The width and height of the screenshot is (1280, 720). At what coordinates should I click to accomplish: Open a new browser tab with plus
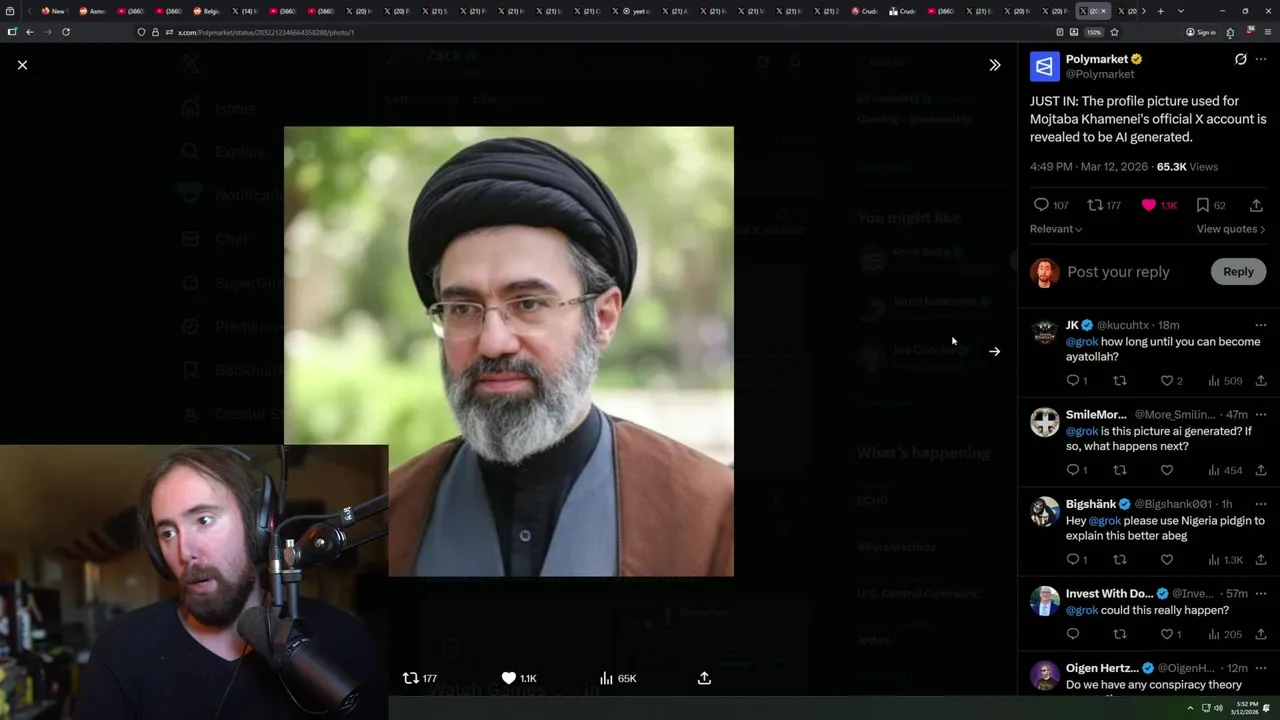(x=1160, y=11)
